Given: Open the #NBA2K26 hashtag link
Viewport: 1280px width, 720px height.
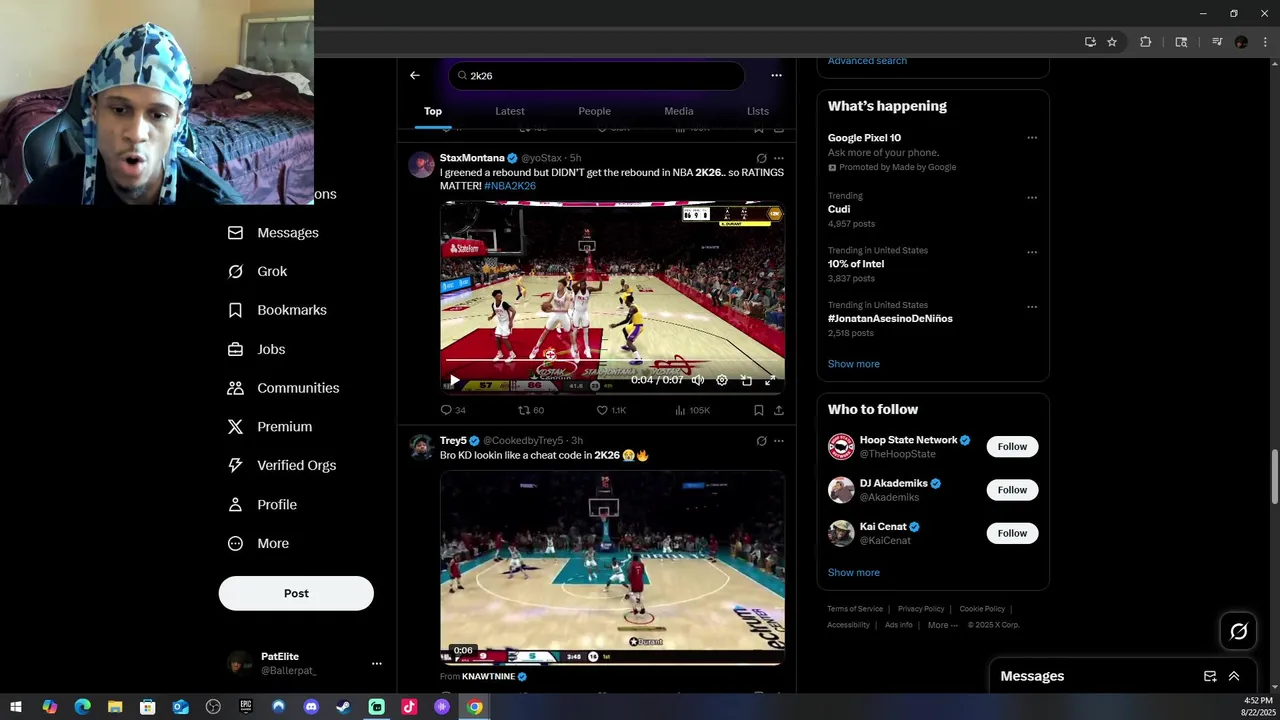Looking at the screenshot, I should 510,186.
